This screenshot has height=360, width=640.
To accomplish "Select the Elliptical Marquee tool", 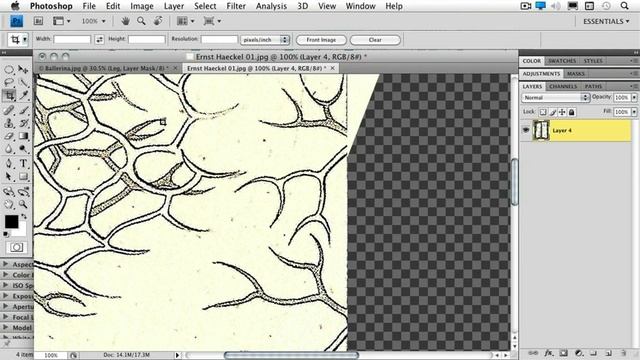I will tap(9, 69).
